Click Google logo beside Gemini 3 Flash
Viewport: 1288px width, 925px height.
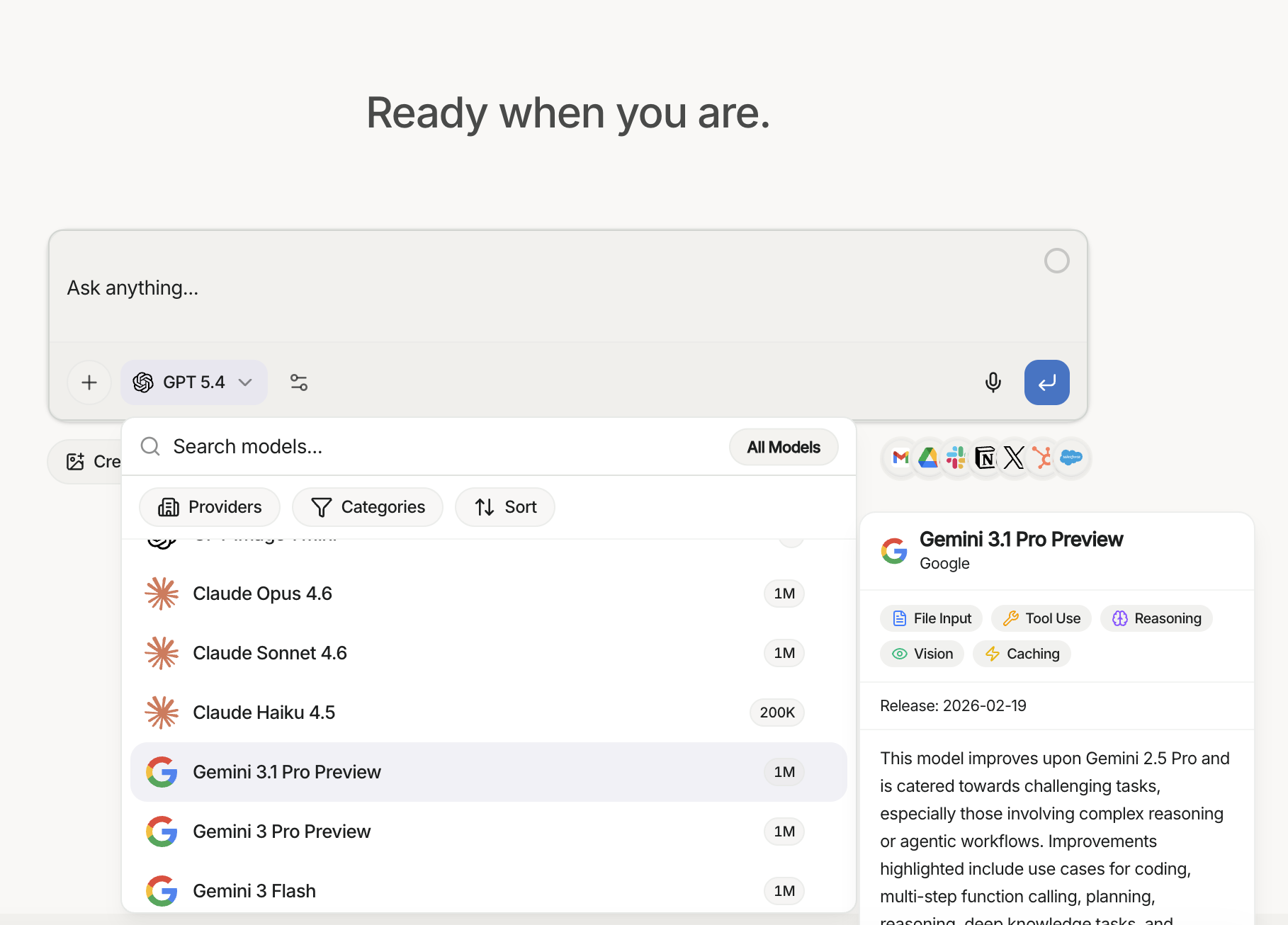(162, 891)
